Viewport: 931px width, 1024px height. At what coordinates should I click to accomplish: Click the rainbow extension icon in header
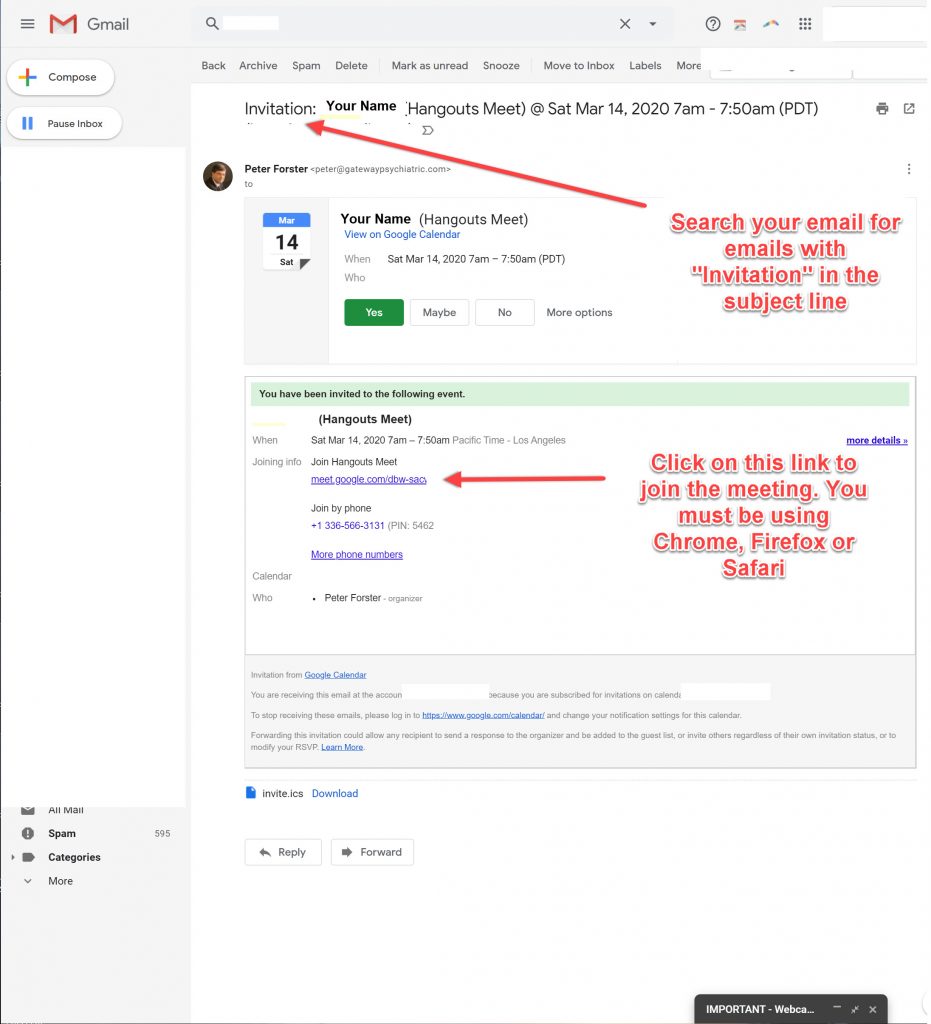[x=771, y=24]
